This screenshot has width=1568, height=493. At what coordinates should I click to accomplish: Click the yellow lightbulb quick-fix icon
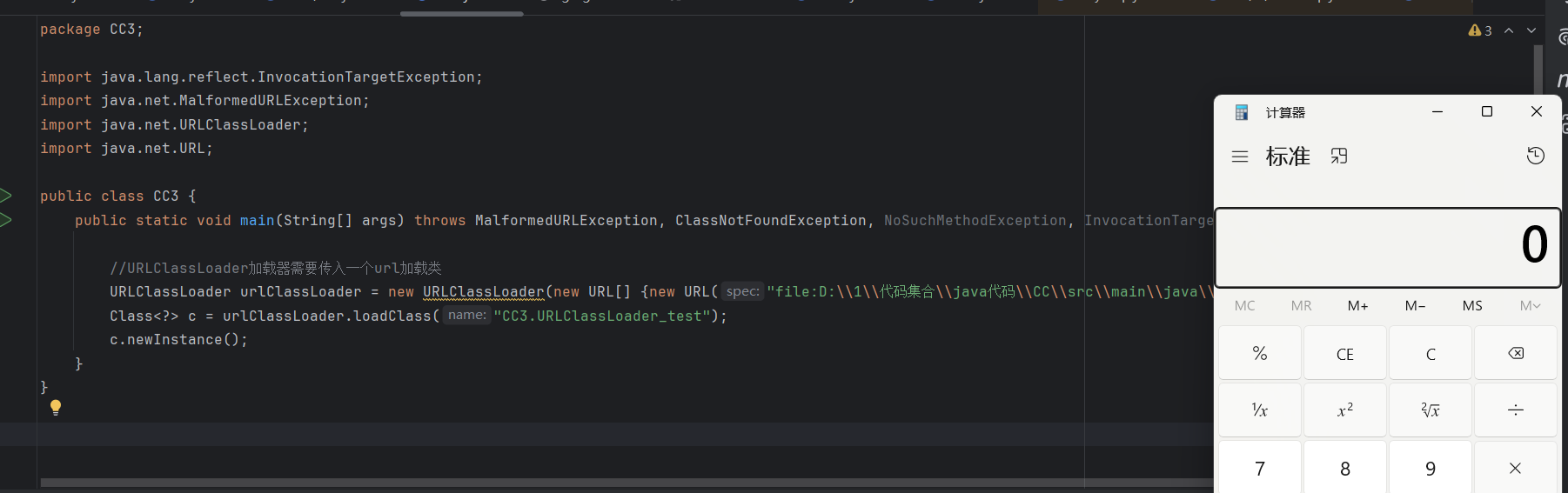pyautogui.click(x=56, y=407)
